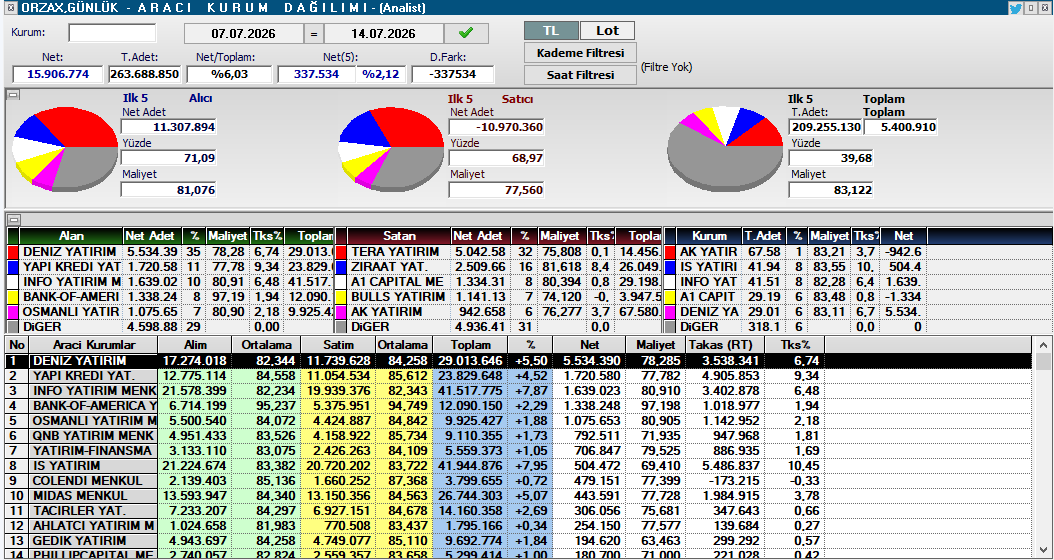
Task: Click Alıcı Net Adet value 11.307.894
Action: (168, 127)
